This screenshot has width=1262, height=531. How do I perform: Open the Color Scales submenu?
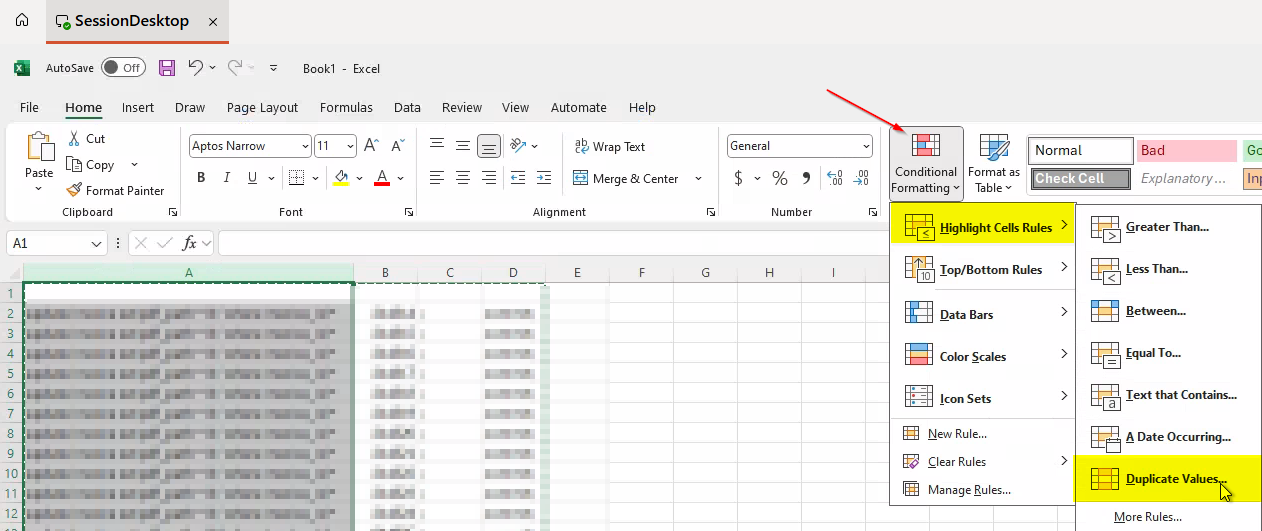(x=982, y=356)
